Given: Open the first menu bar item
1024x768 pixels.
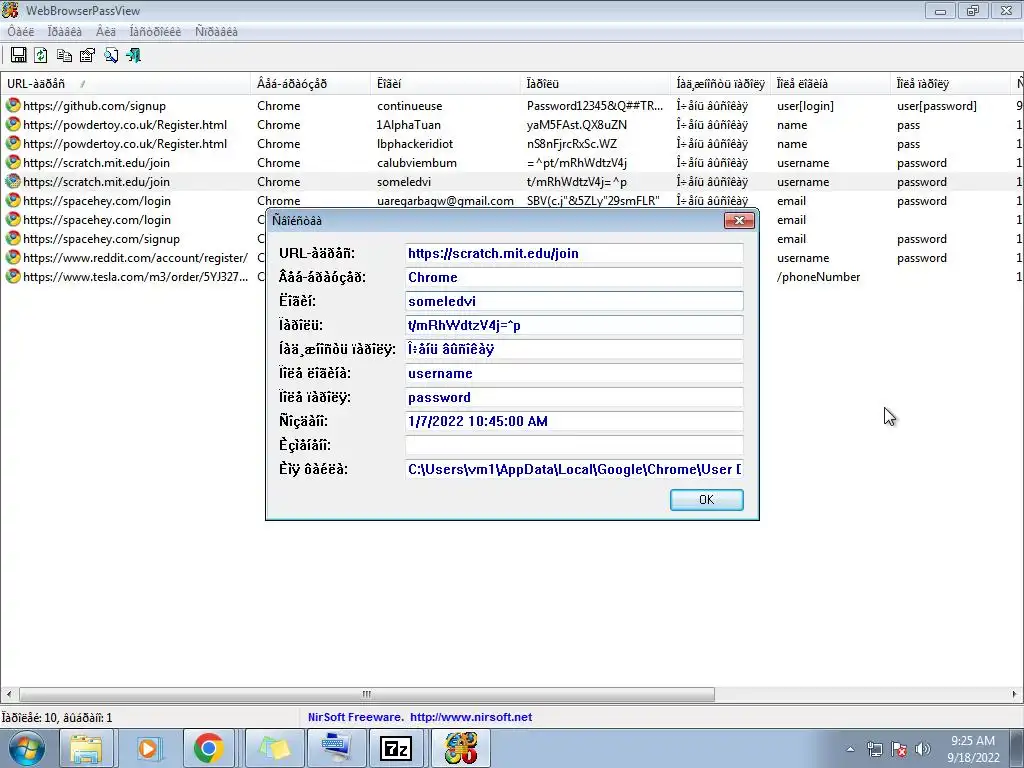Looking at the screenshot, I should (21, 31).
